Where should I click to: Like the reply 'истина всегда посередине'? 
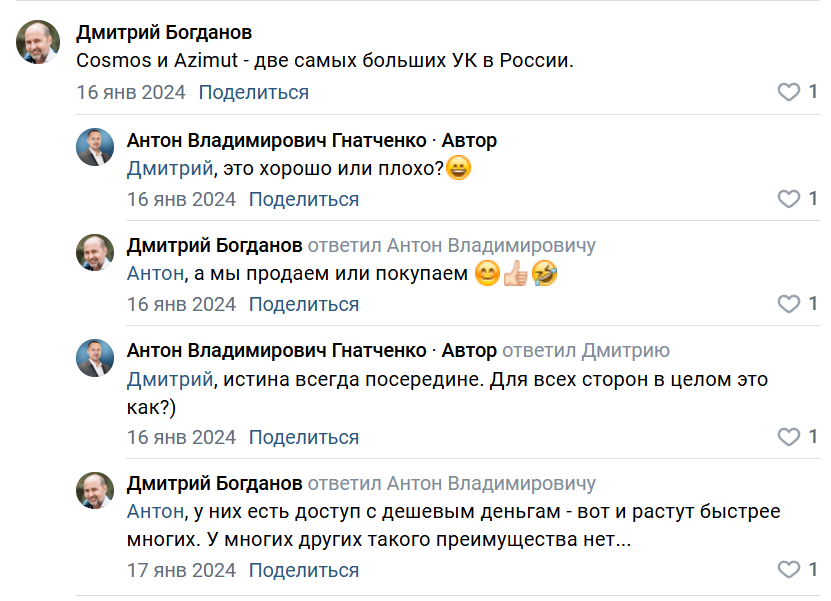789,437
